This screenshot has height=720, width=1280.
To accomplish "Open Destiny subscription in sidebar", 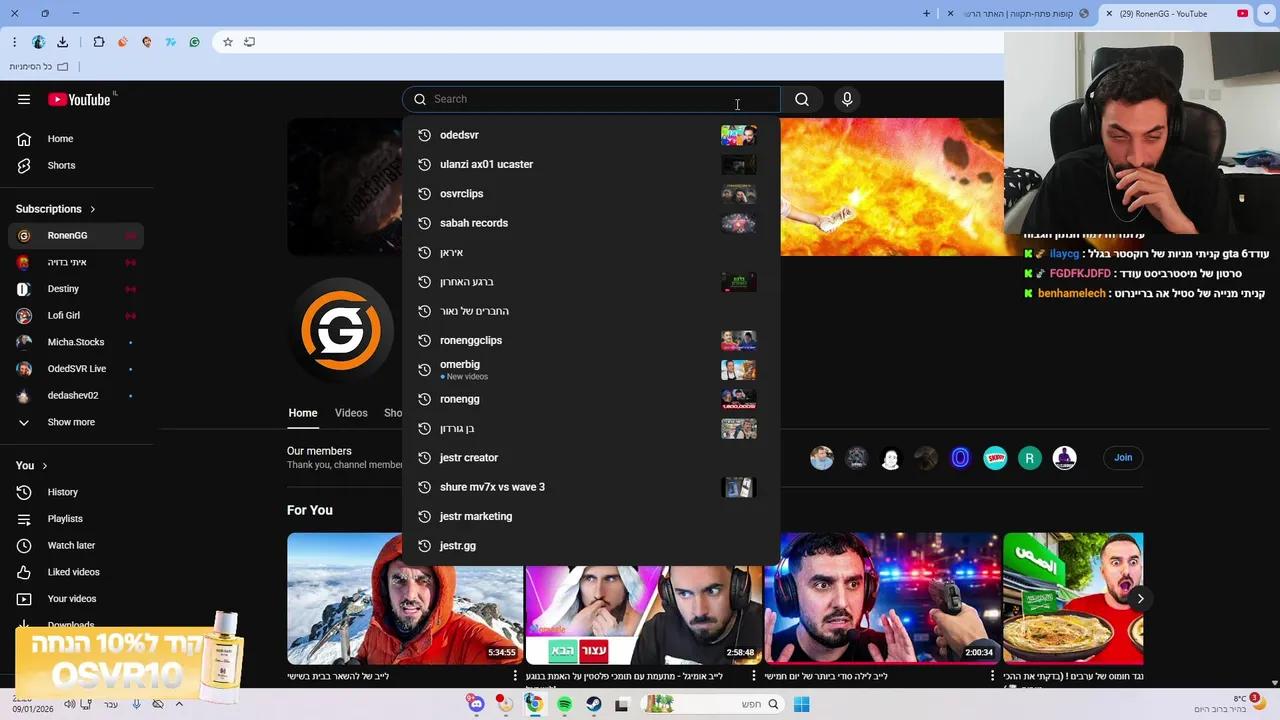I will click(76, 289).
